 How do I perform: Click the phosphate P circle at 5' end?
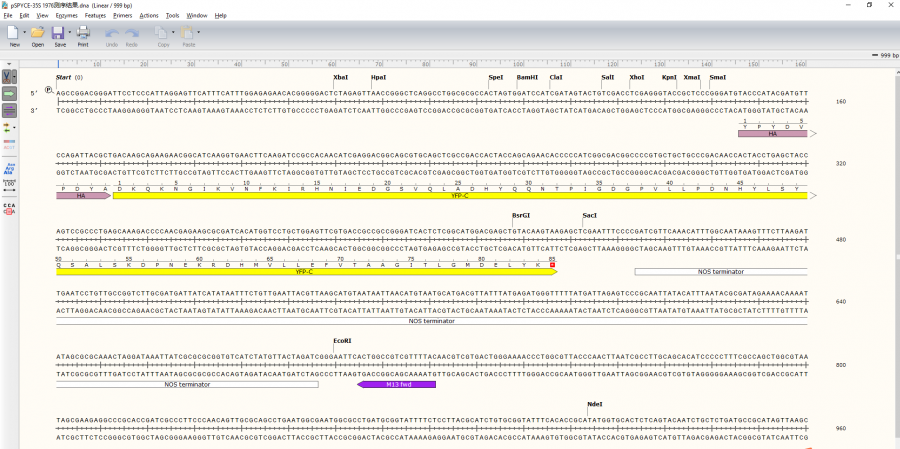tap(49, 90)
